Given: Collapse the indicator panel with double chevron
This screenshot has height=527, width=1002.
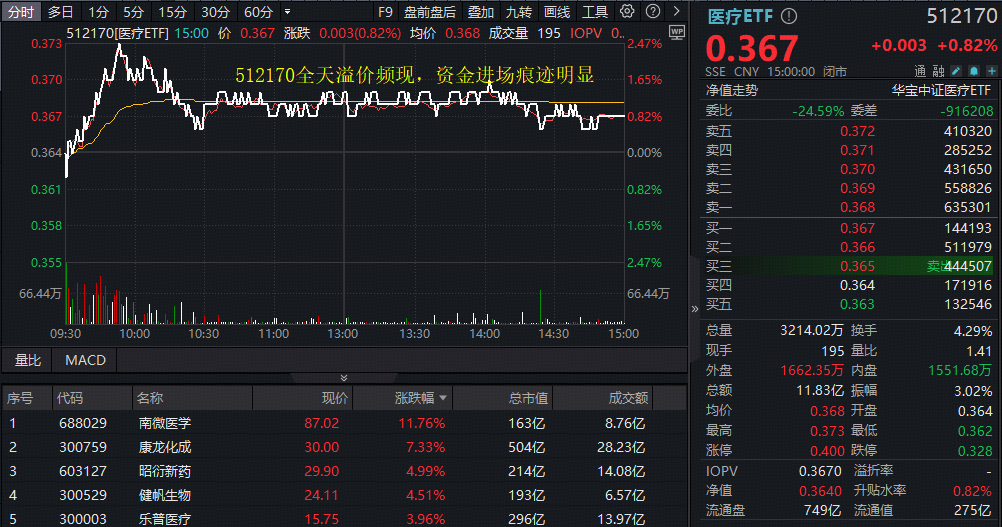Looking at the screenshot, I should click(x=344, y=378).
